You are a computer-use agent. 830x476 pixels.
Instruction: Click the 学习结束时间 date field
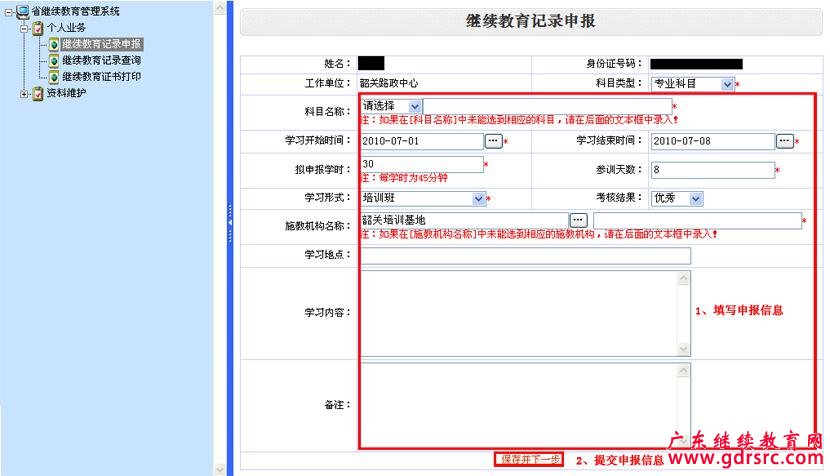pyautogui.click(x=713, y=141)
